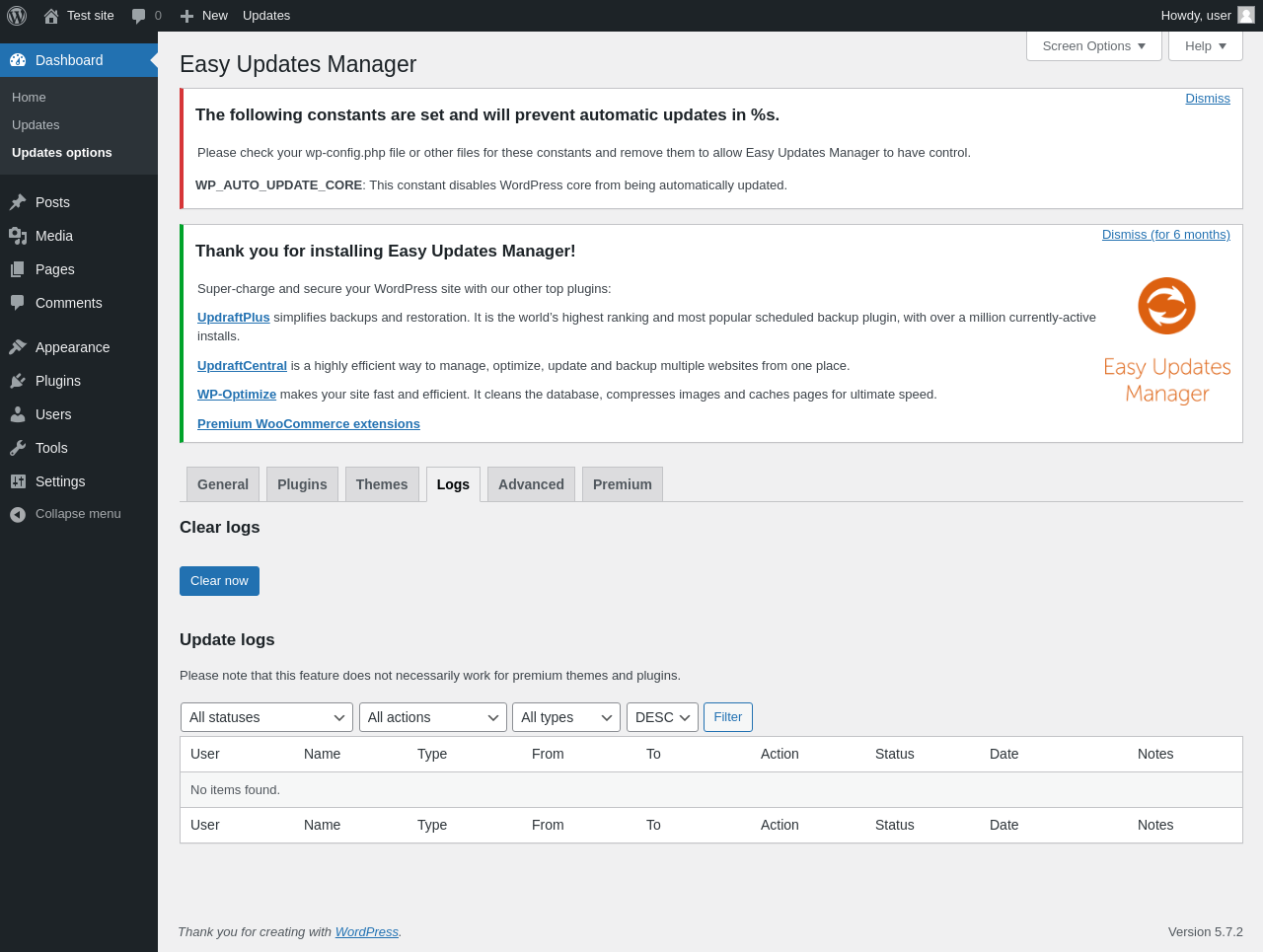Click the Clear now button
This screenshot has height=952, width=1263.
pos(219,581)
